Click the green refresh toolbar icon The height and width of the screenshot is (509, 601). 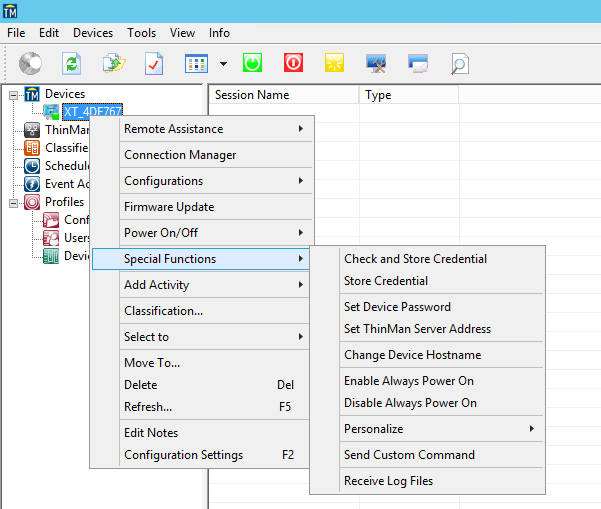[71, 63]
